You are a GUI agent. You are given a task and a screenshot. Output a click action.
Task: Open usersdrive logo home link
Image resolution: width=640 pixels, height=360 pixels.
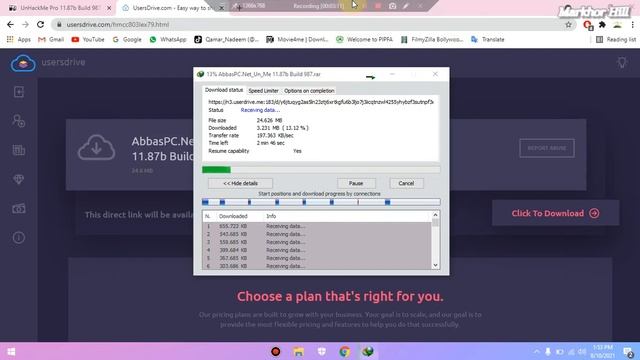coord(48,63)
